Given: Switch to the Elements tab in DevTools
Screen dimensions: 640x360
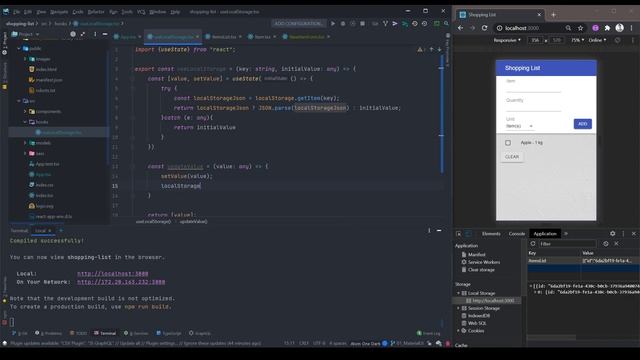Looking at the screenshot, I should click(491, 234).
